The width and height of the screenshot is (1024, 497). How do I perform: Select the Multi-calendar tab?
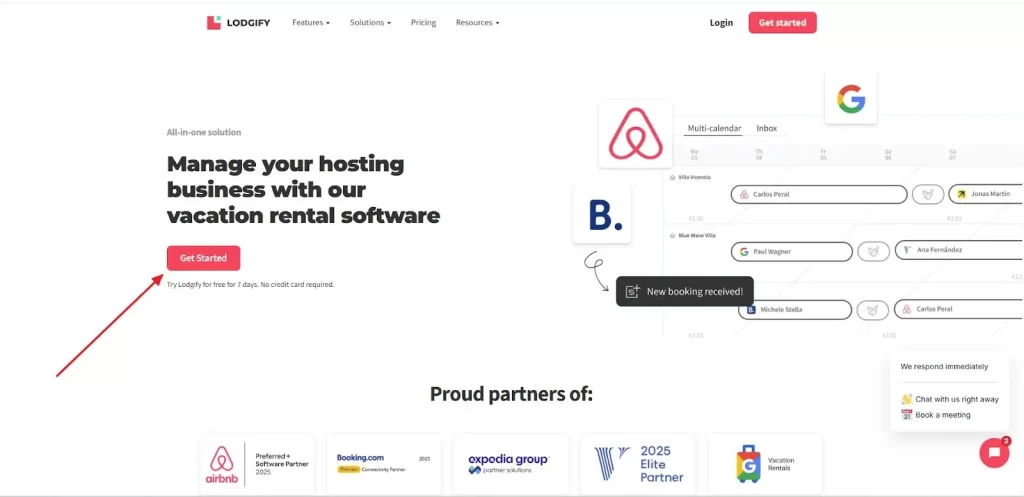coord(714,128)
